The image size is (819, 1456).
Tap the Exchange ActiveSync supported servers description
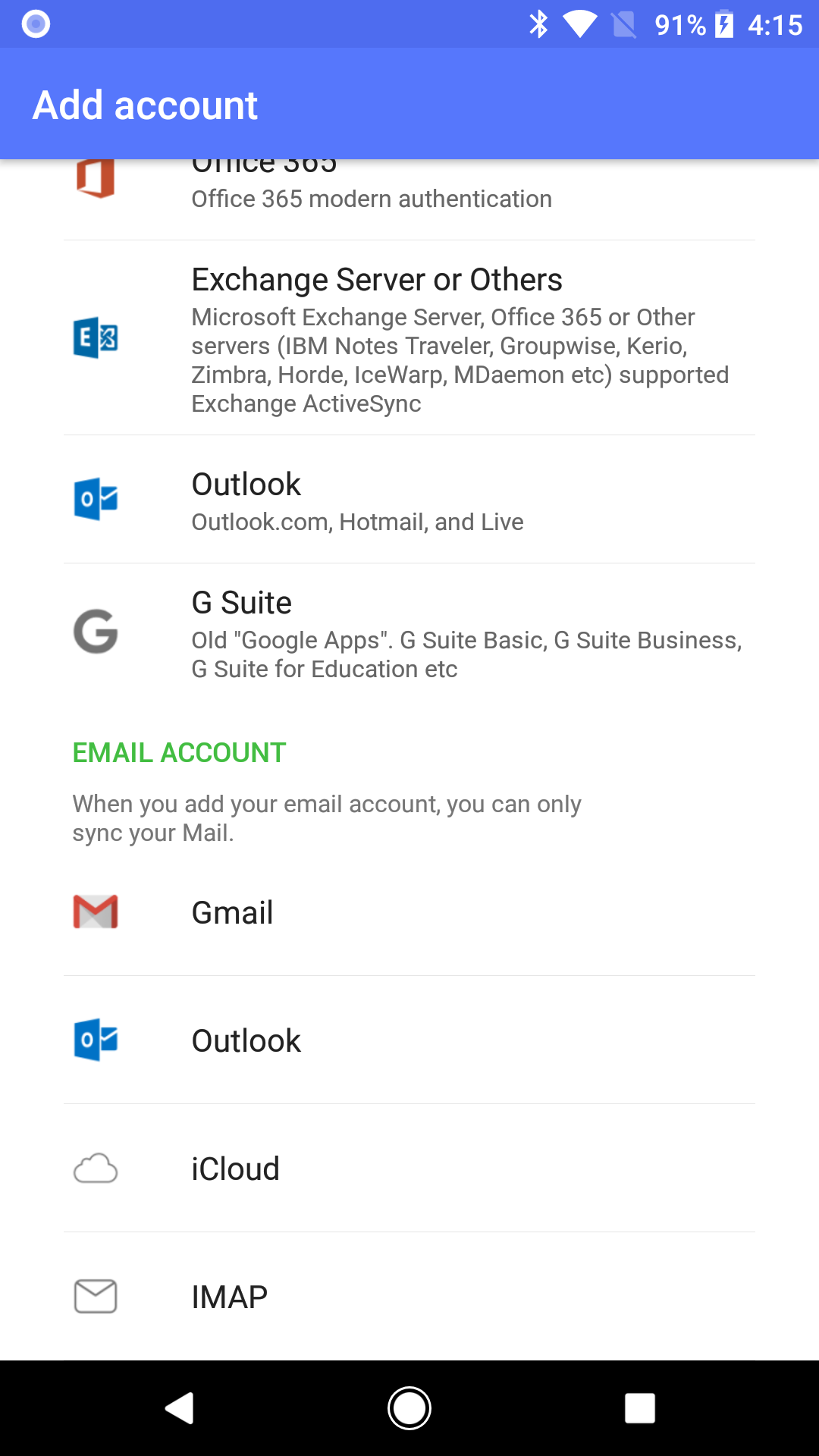pyautogui.click(x=460, y=360)
